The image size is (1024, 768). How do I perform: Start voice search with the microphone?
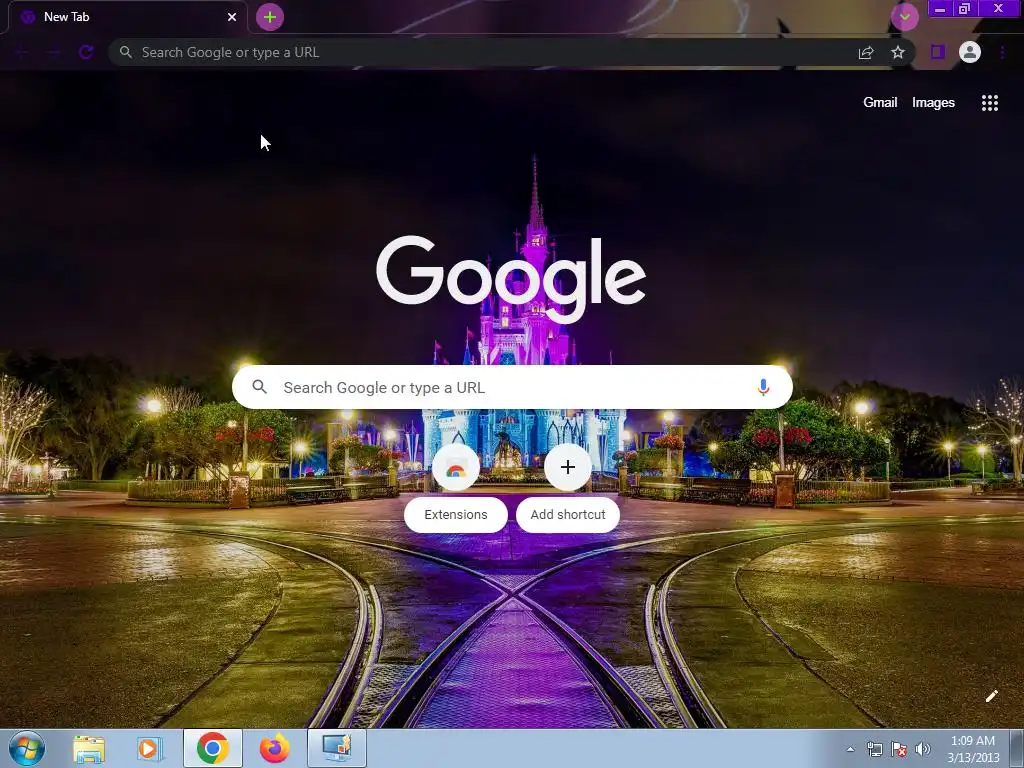(763, 387)
